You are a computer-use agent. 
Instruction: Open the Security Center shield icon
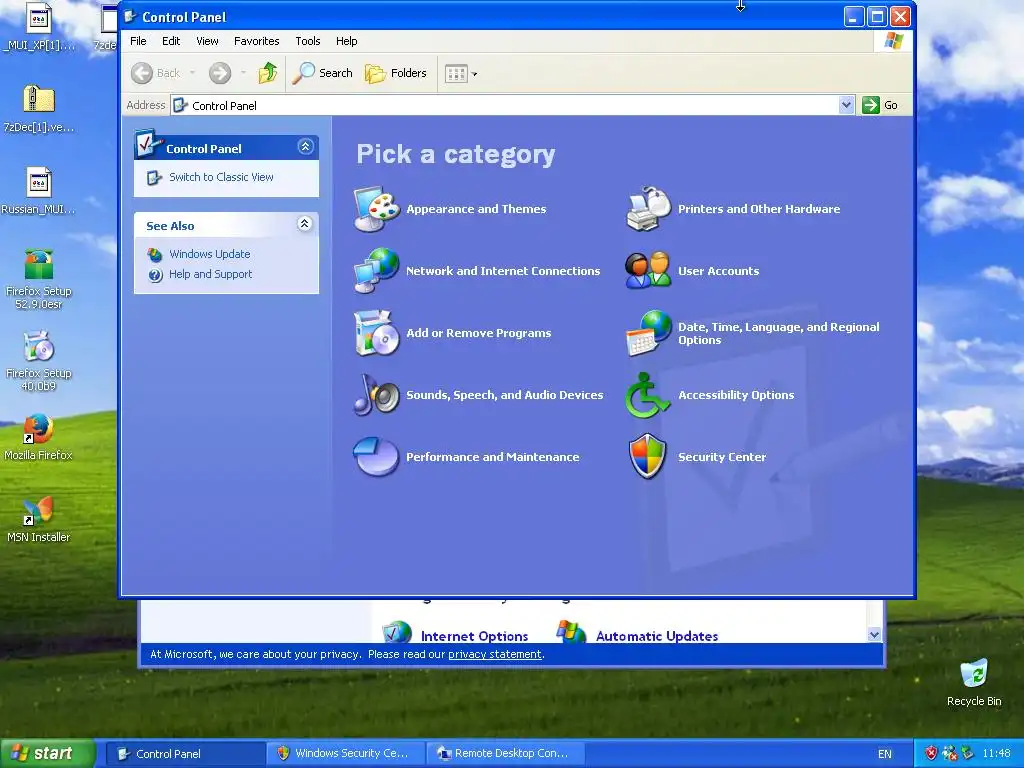[647, 456]
